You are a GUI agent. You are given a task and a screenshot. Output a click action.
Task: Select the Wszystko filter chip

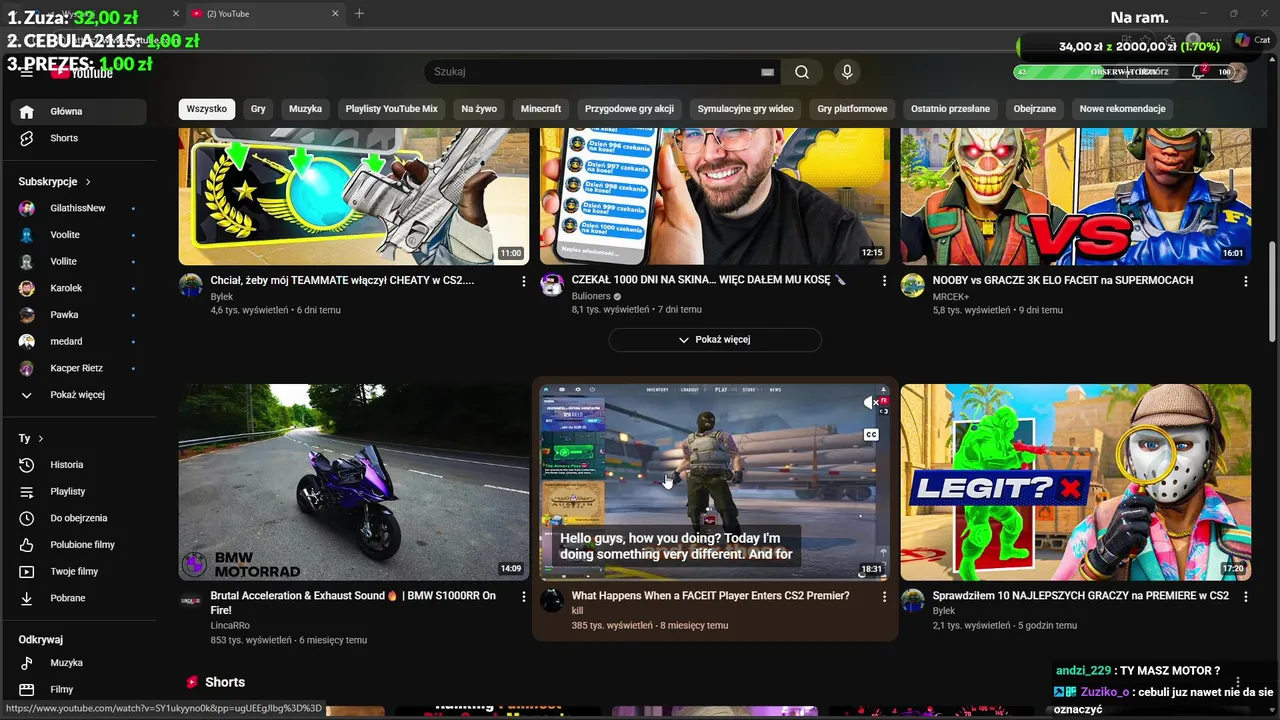[207, 109]
